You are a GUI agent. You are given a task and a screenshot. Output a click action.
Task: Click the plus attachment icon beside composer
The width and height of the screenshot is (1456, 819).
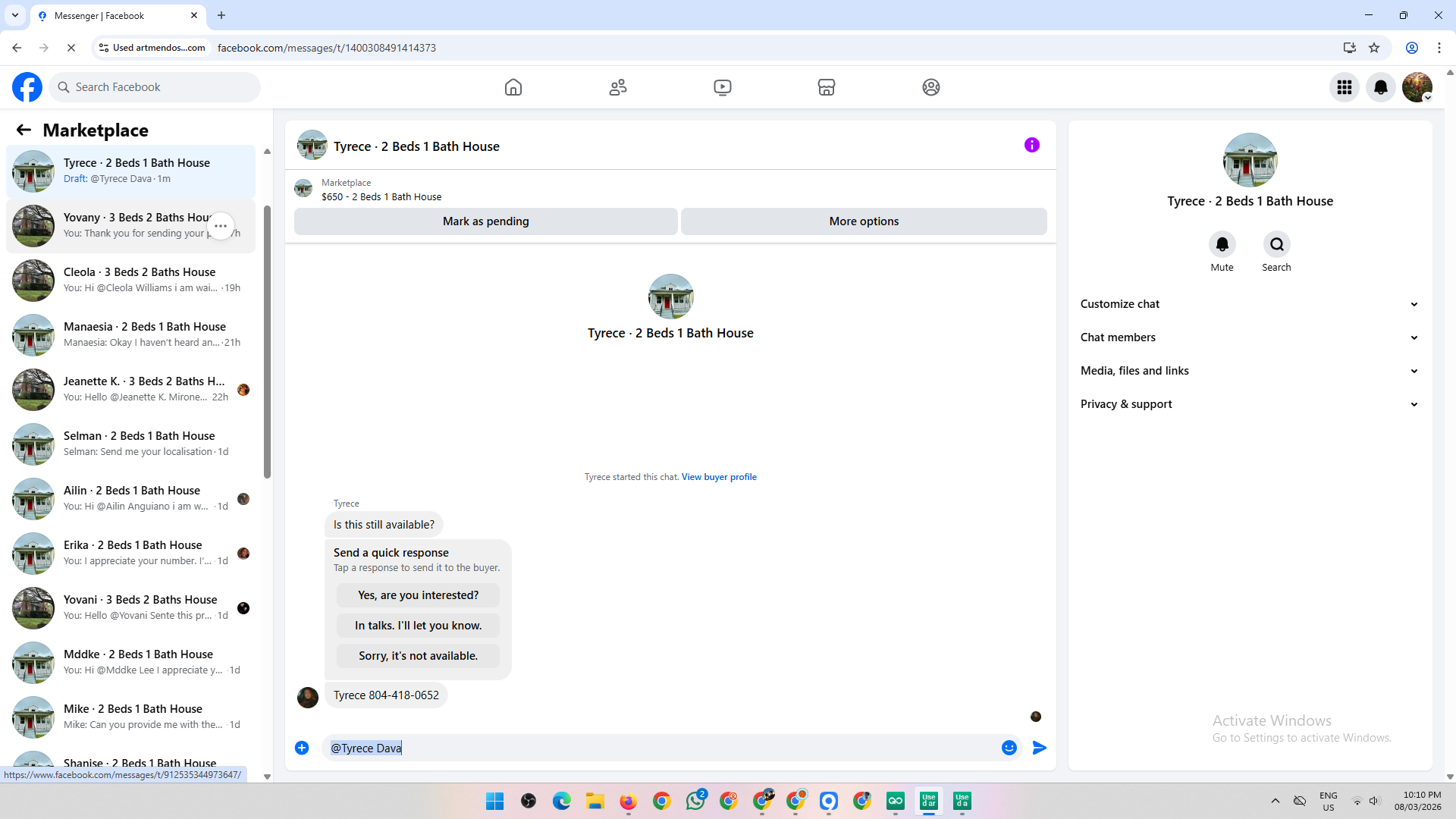pos(302,748)
